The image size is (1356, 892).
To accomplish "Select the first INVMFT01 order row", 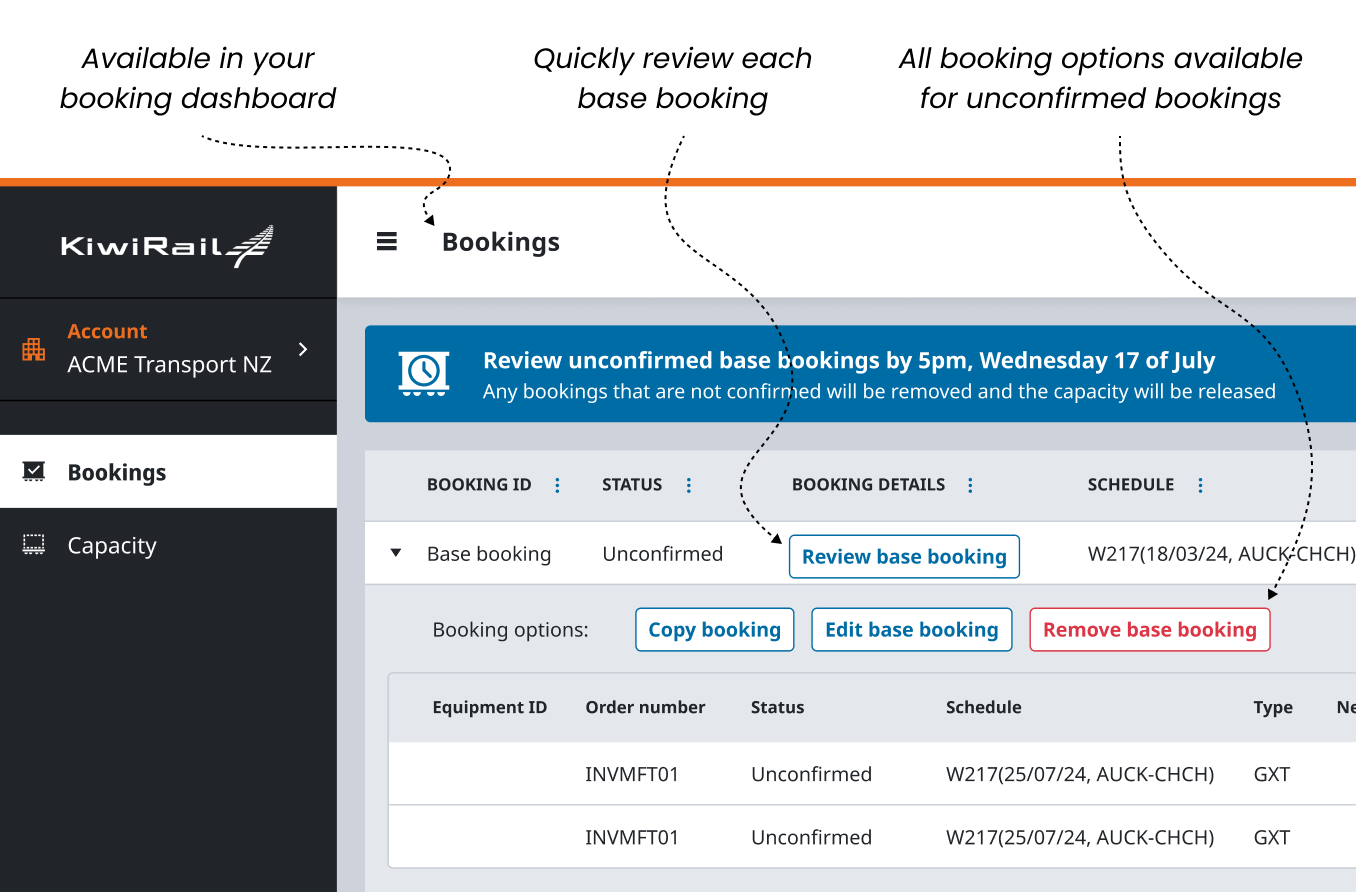I will 632,774.
